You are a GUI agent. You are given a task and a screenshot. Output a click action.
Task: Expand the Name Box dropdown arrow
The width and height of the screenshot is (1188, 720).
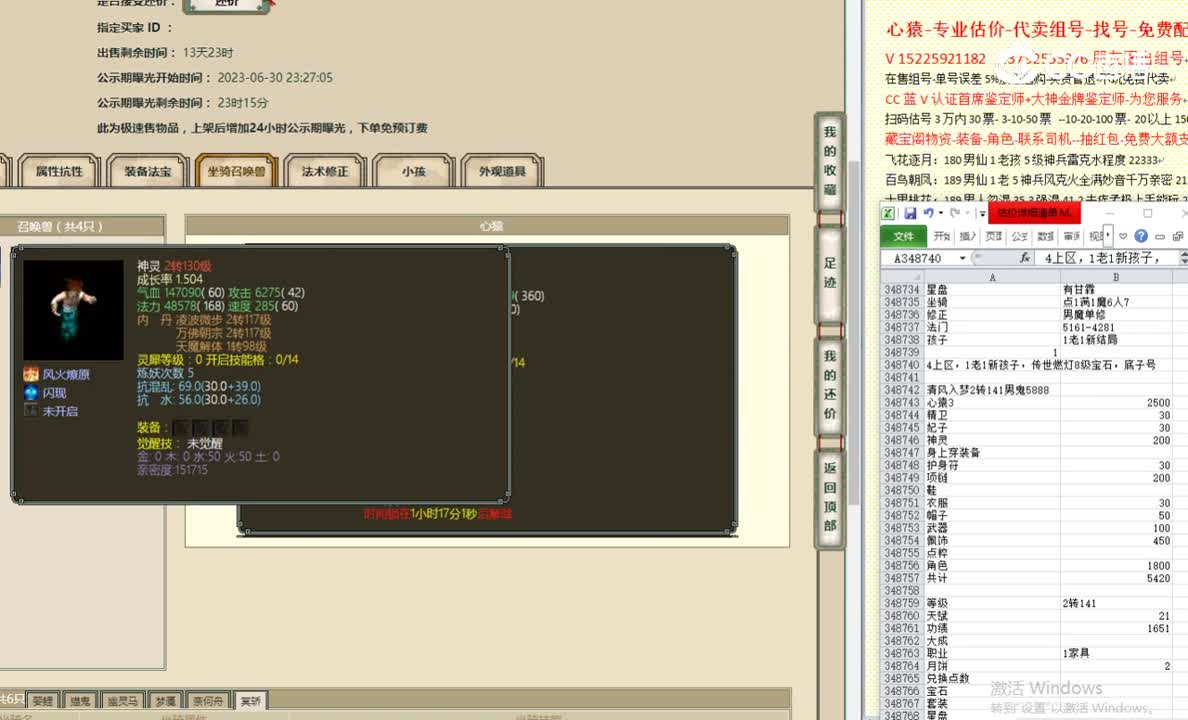[963, 258]
